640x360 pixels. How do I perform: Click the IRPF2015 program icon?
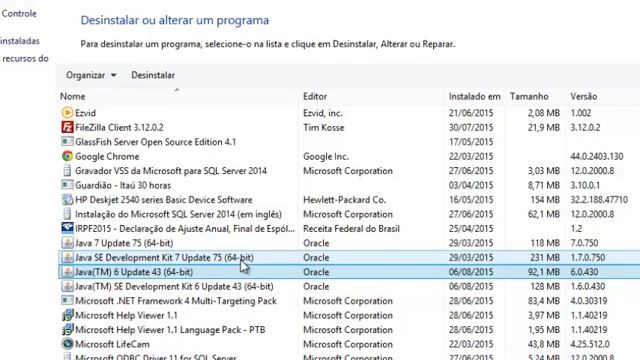67,228
